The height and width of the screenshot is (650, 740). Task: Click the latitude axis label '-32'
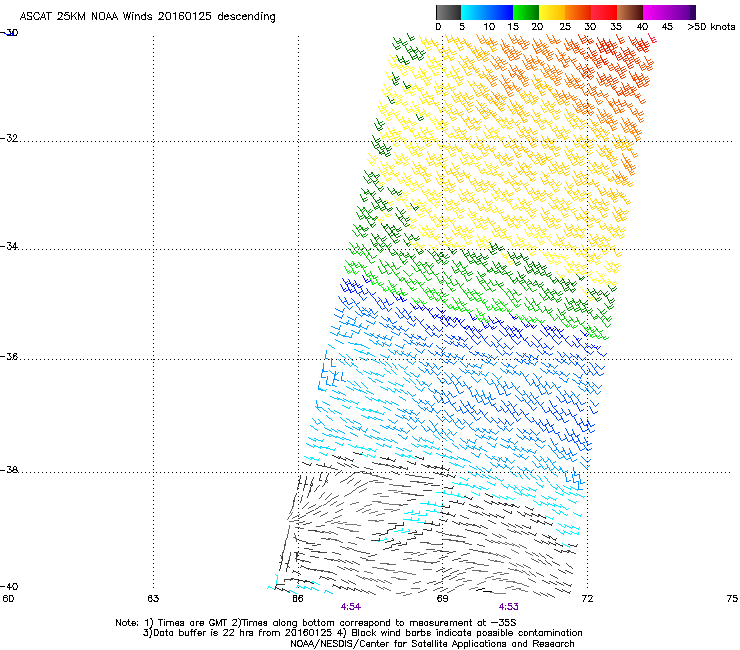click(9, 138)
